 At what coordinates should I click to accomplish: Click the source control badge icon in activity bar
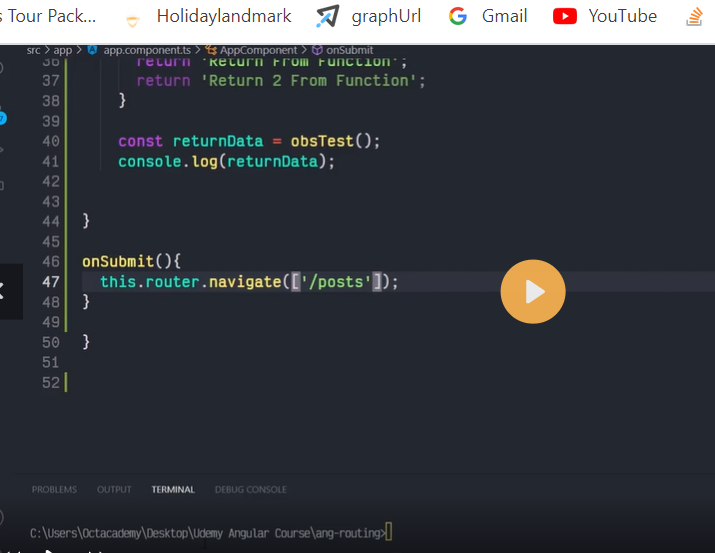(x=2, y=118)
